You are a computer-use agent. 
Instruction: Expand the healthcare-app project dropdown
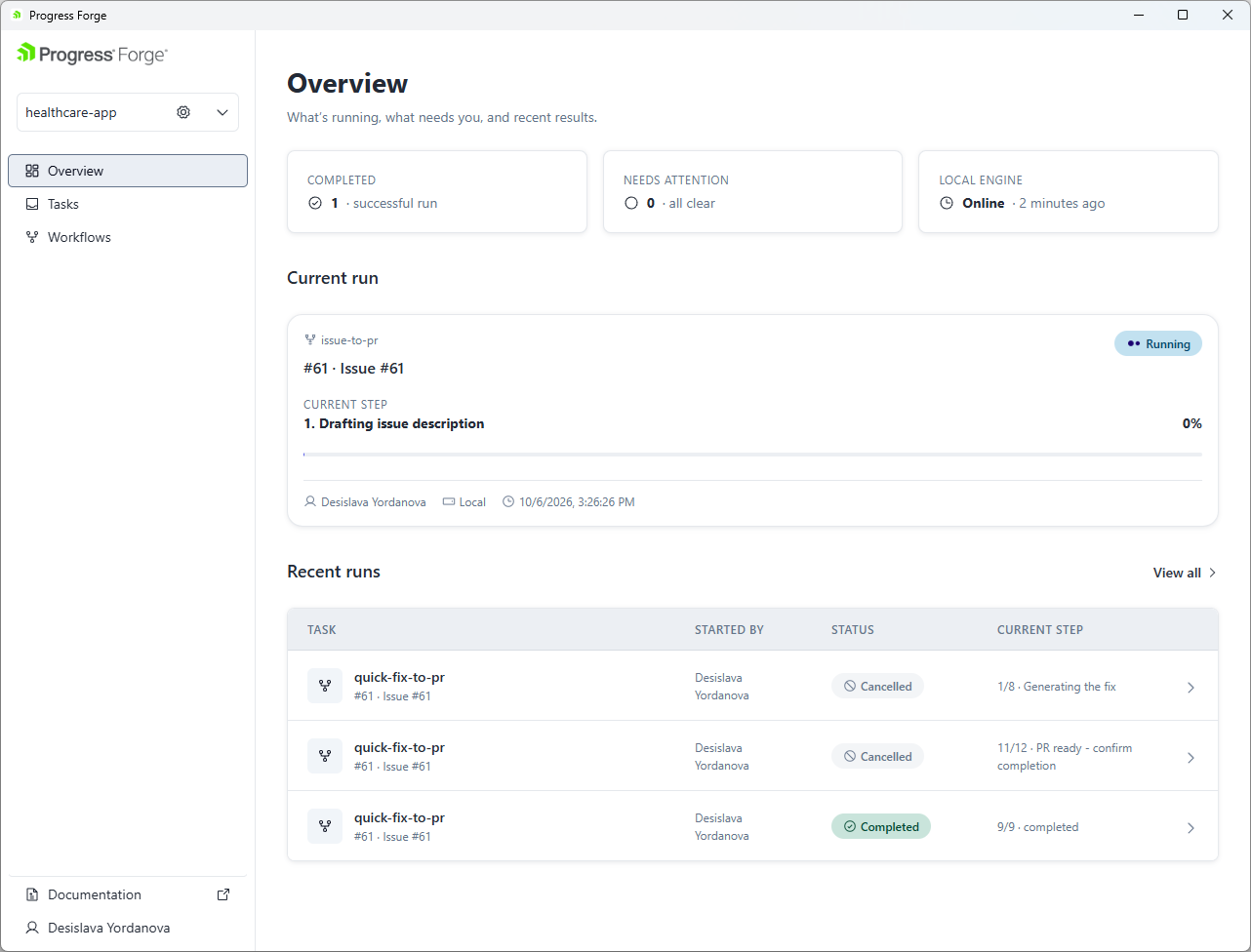tap(222, 112)
